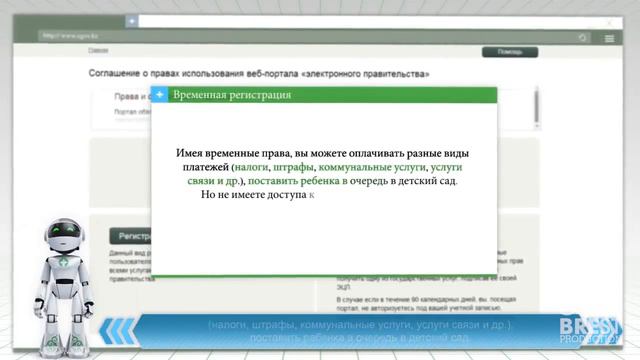Click the new tab plus icon
The width and height of the screenshot is (640, 360).
click(x=132, y=21)
